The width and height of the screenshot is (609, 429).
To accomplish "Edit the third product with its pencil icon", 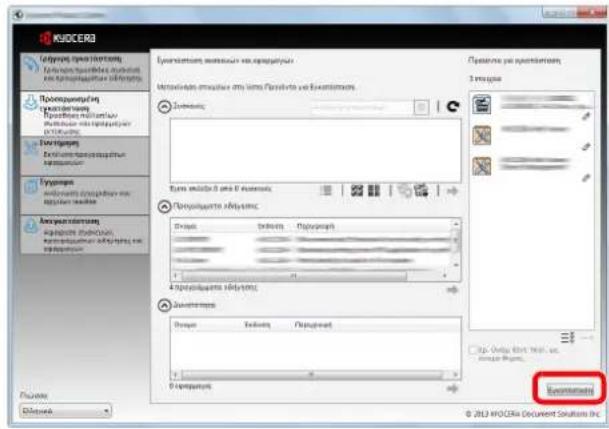I will pos(586,178).
